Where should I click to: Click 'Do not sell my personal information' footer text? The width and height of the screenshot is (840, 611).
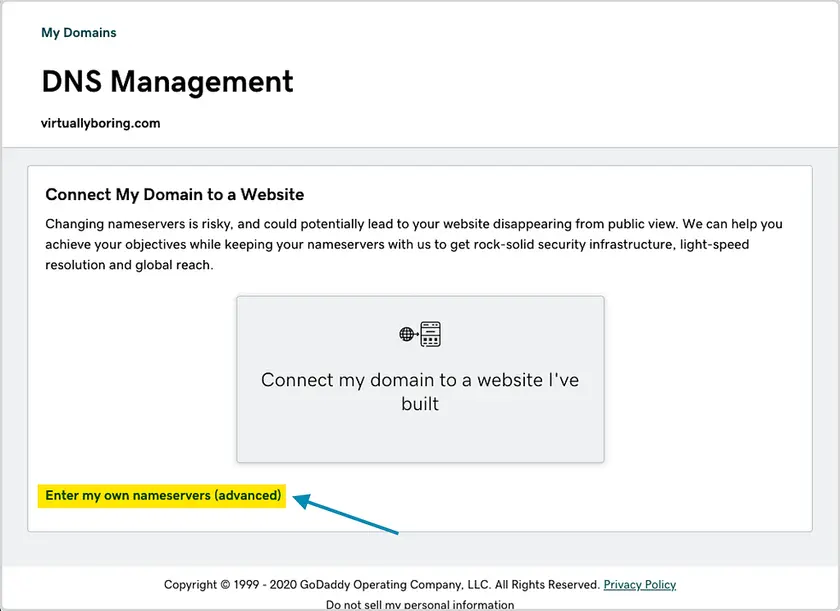pos(420,605)
